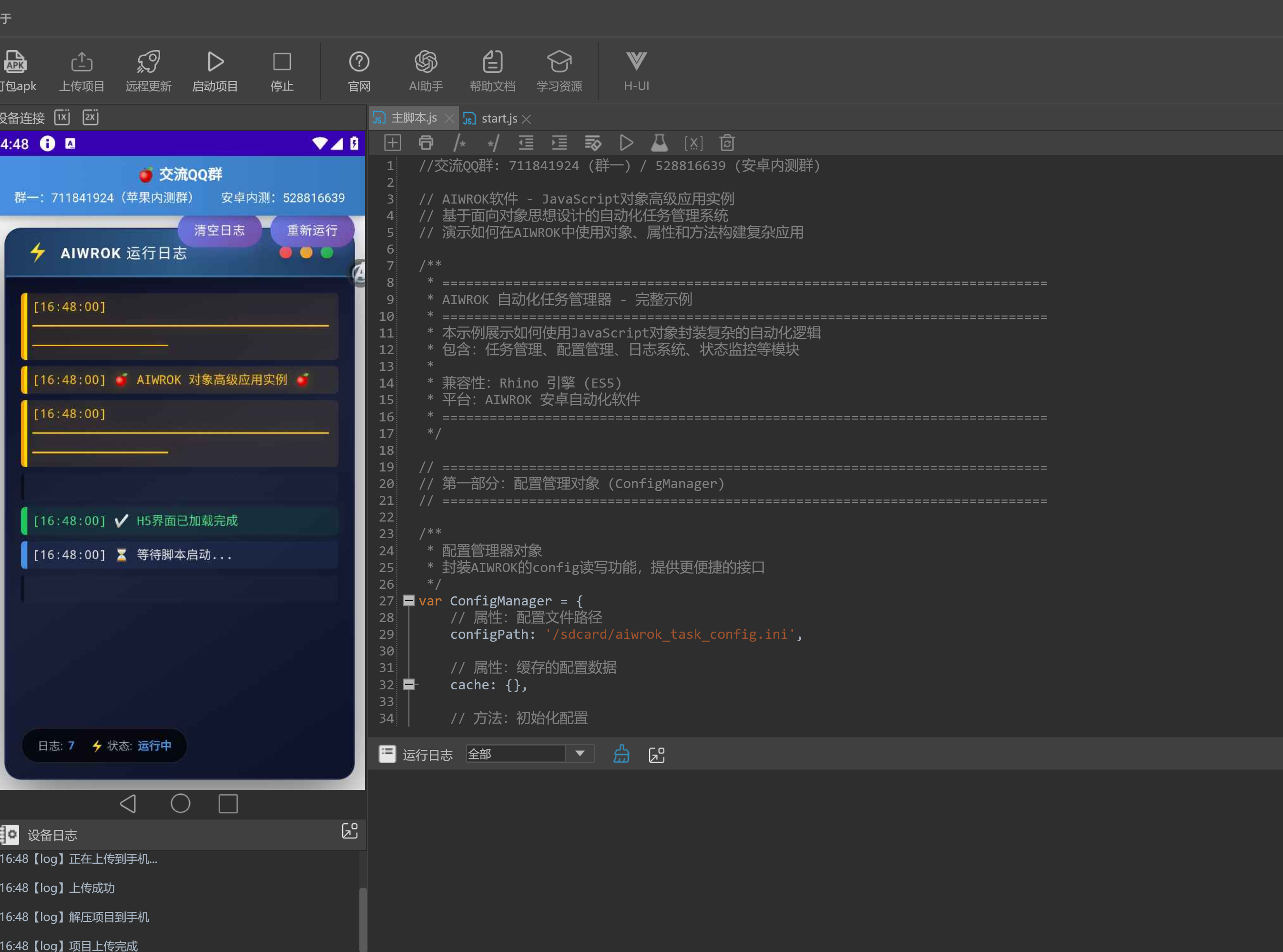Image resolution: width=1283 pixels, height=952 pixels.
Task: Tap the 清空日志 button on device
Action: [x=220, y=231]
